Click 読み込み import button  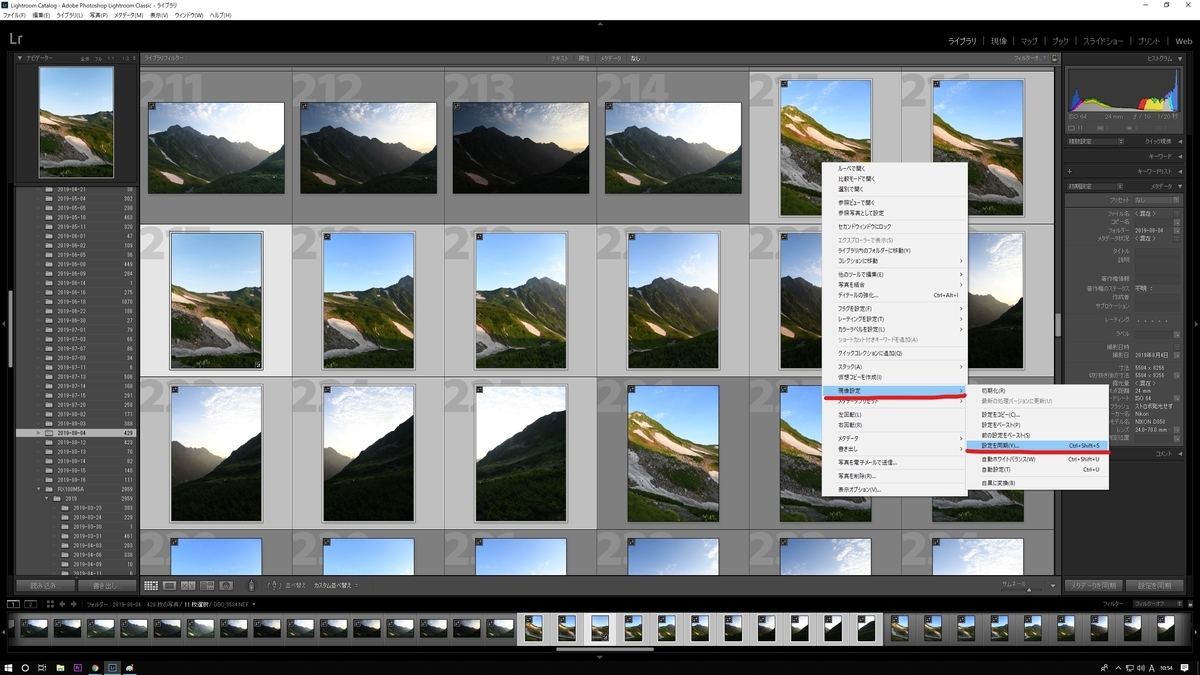pos(44,585)
